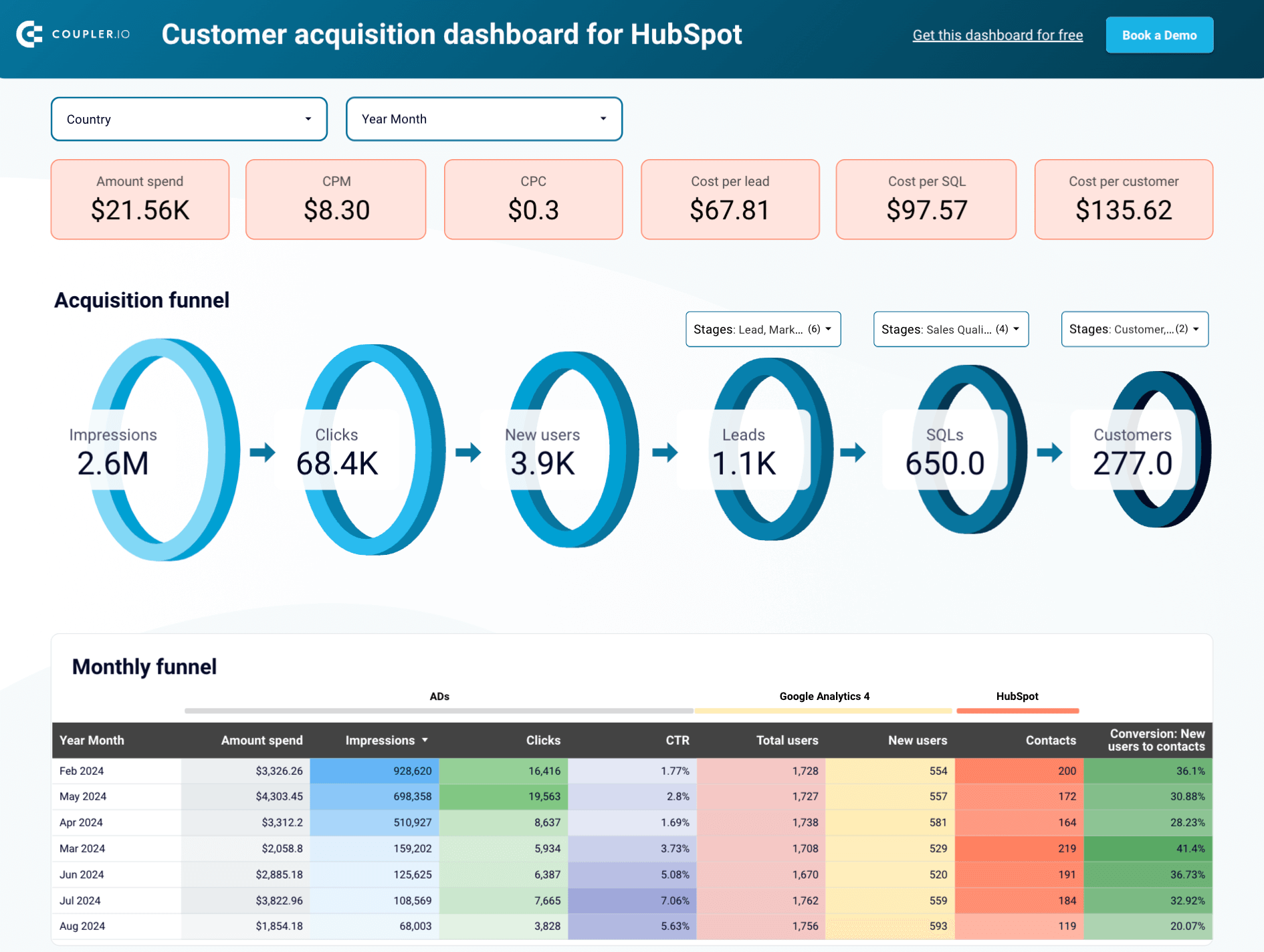Click the Acquisition funnel heading
Screen dimensions: 1264x952
click(142, 300)
